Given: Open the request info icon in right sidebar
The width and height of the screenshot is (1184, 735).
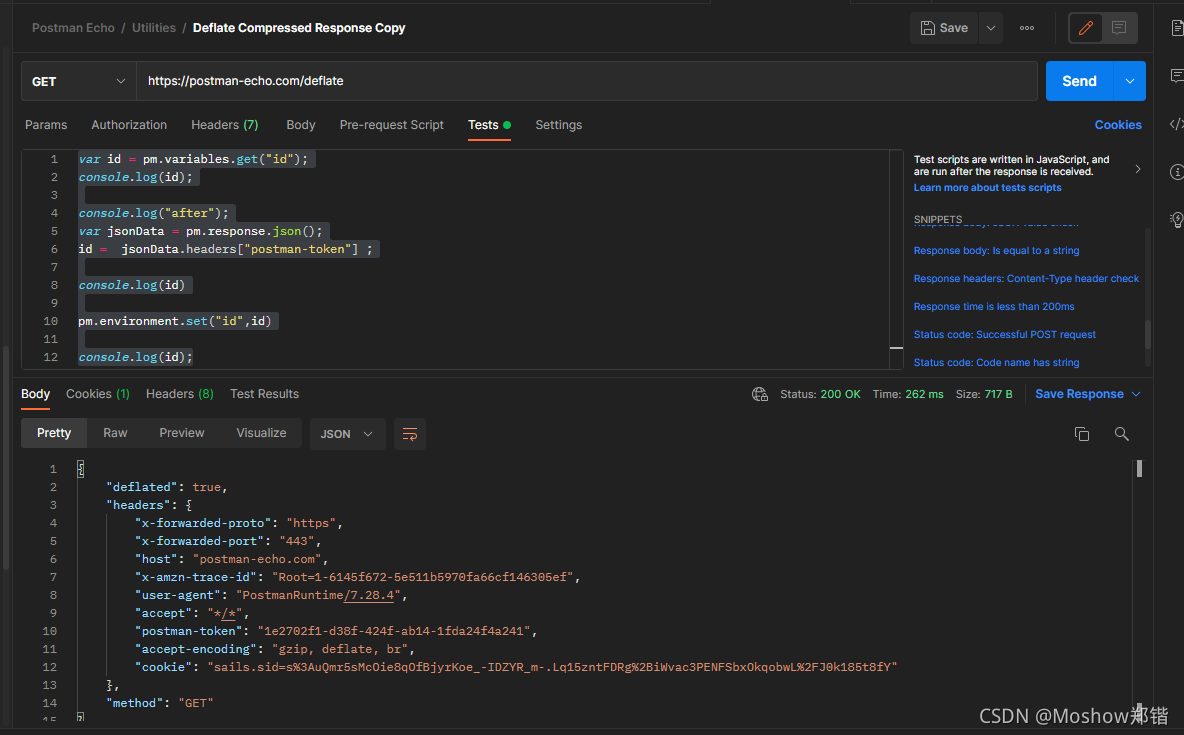Looking at the screenshot, I should 1176,172.
